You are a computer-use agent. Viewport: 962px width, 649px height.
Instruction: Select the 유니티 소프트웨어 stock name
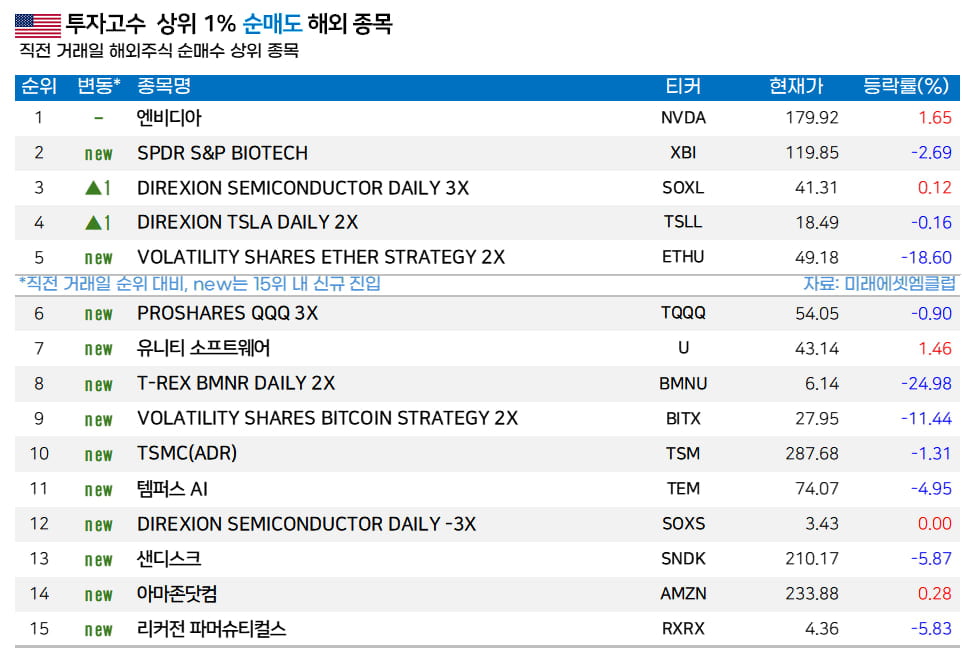pos(203,349)
